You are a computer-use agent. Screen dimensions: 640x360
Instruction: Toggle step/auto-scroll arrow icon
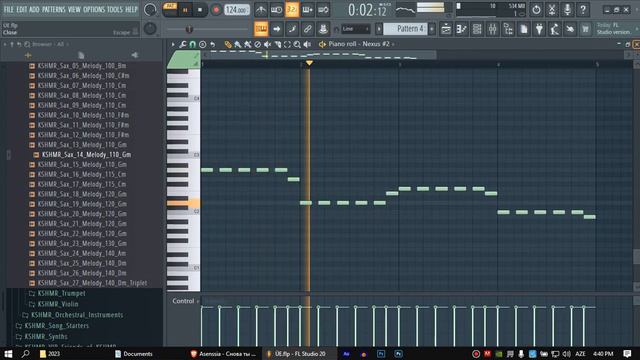pyautogui.click(x=276, y=29)
